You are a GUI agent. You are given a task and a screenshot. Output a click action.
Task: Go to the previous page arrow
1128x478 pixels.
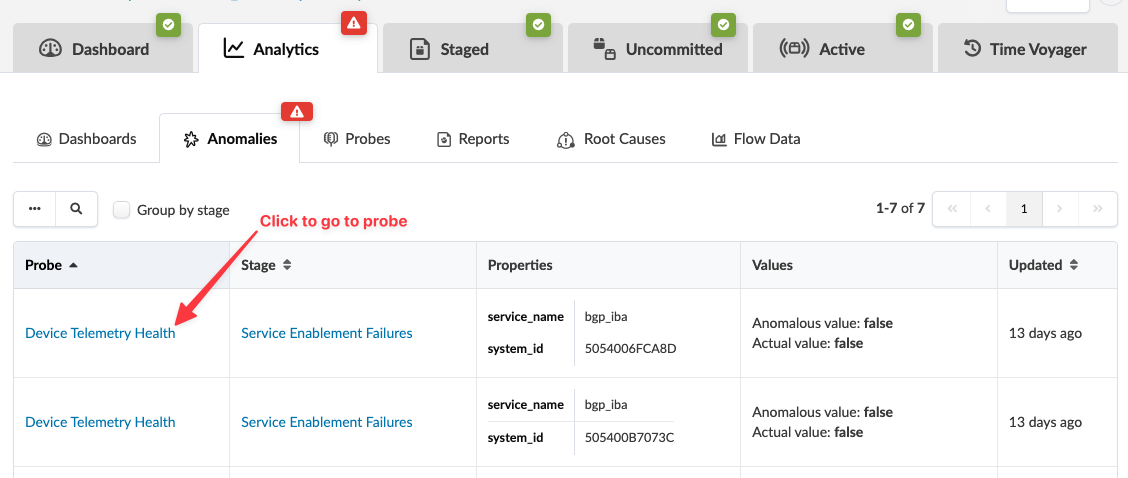point(988,209)
